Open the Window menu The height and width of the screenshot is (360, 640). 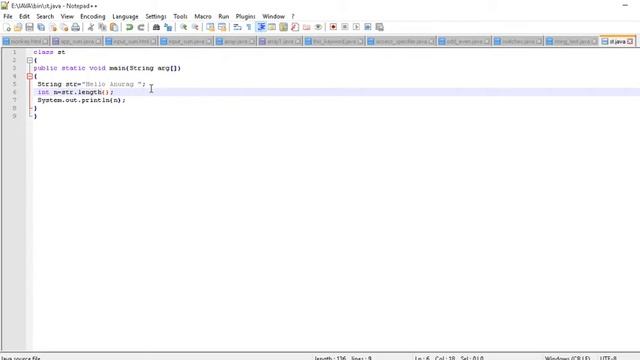tap(273, 16)
